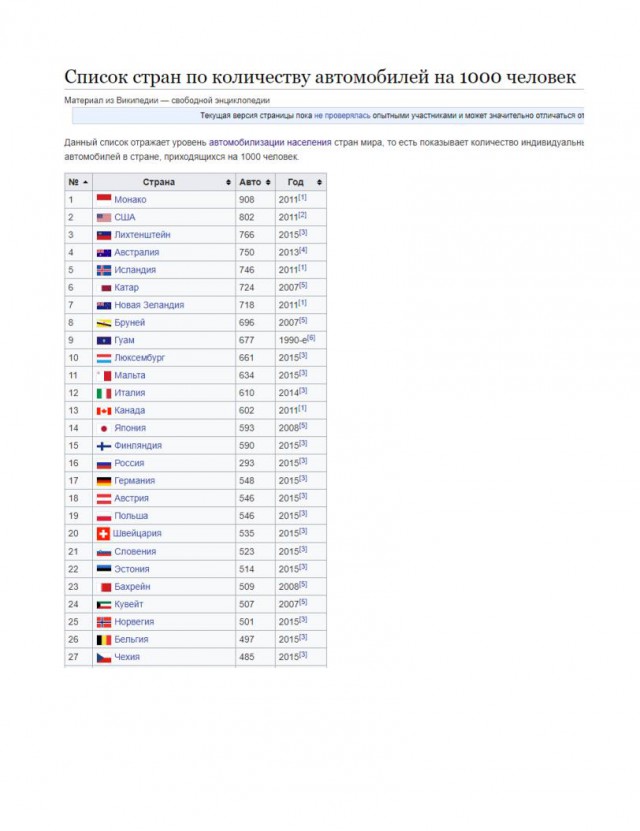Click the Belgium flag icon
Screen dimensions: 640x831
click(x=104, y=640)
